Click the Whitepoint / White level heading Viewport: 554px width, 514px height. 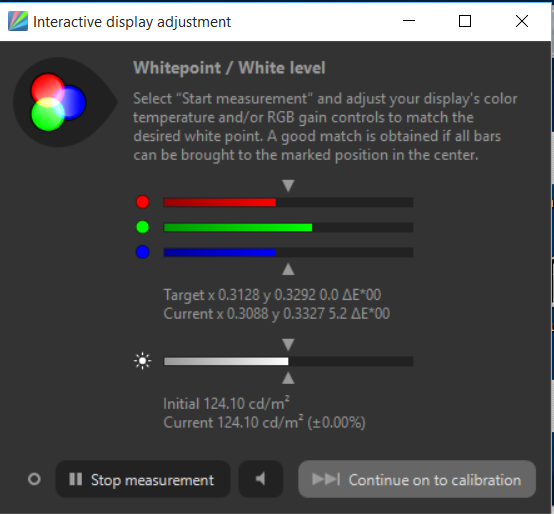[x=229, y=68]
